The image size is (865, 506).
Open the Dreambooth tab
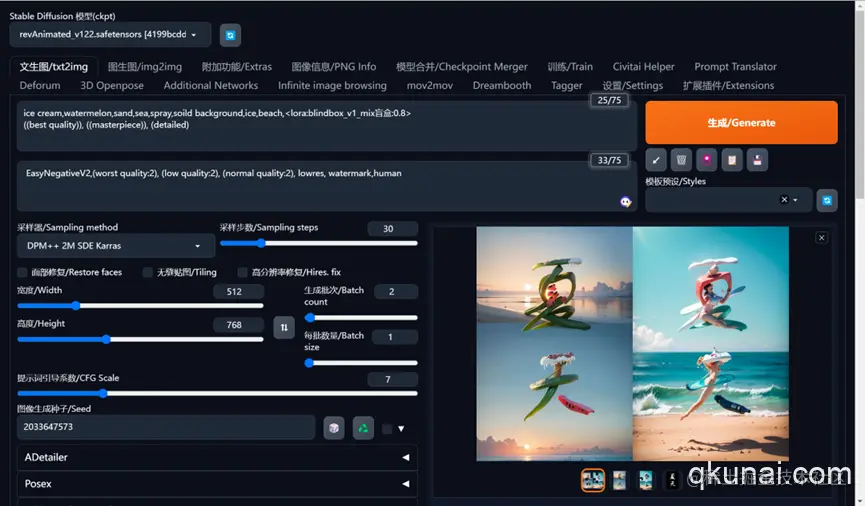click(x=502, y=86)
